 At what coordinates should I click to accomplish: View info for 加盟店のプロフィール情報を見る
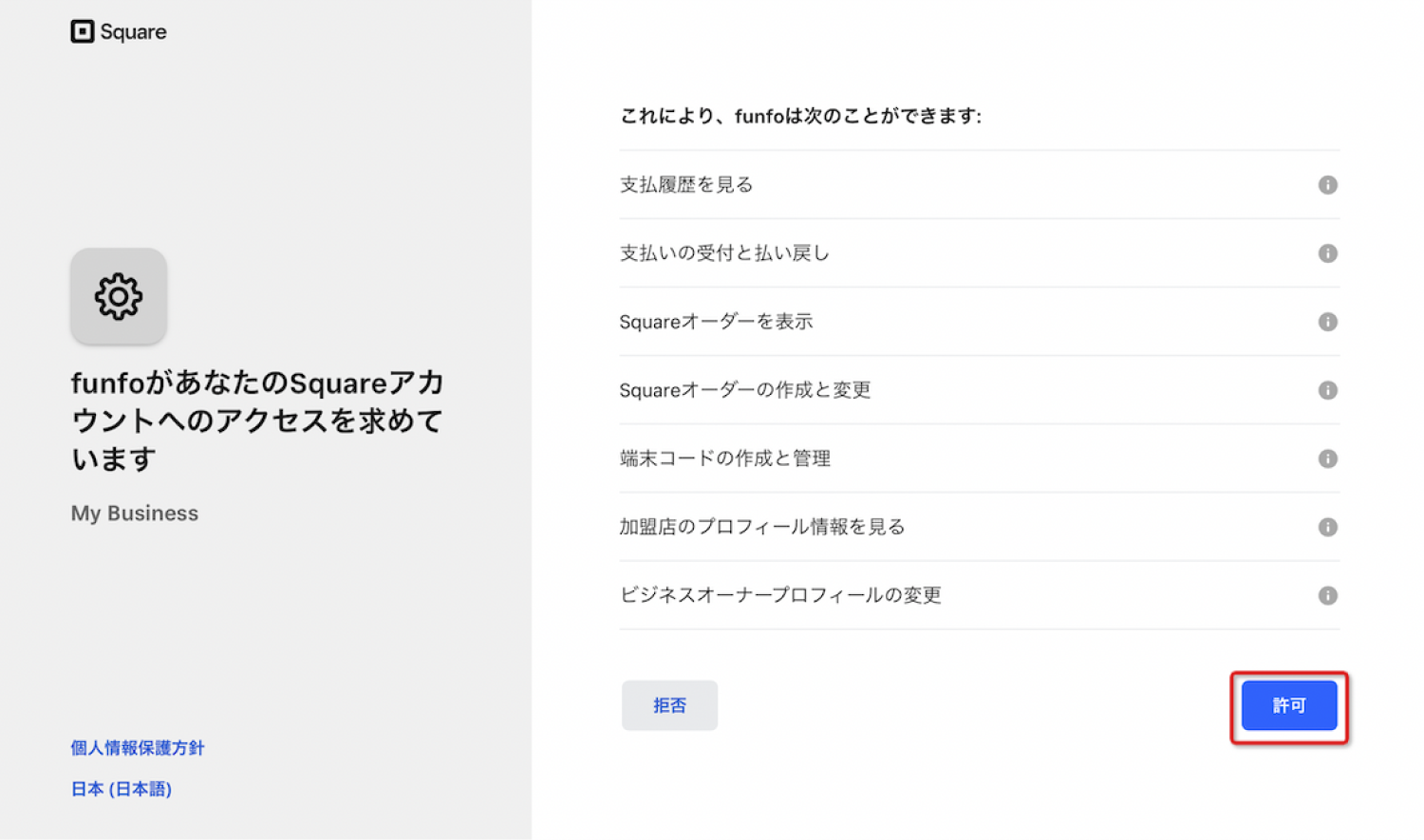pyautogui.click(x=1327, y=527)
